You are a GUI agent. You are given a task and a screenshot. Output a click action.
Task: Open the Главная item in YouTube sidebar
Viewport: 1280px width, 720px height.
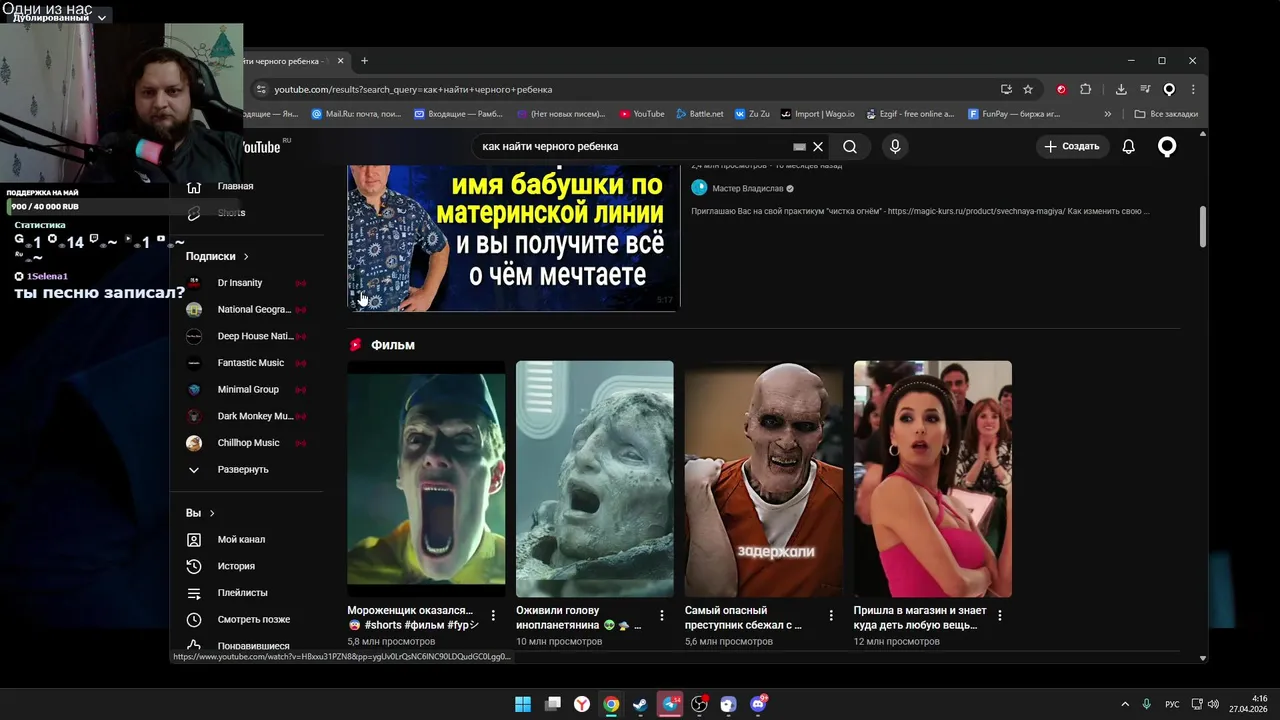pyautogui.click(x=235, y=186)
